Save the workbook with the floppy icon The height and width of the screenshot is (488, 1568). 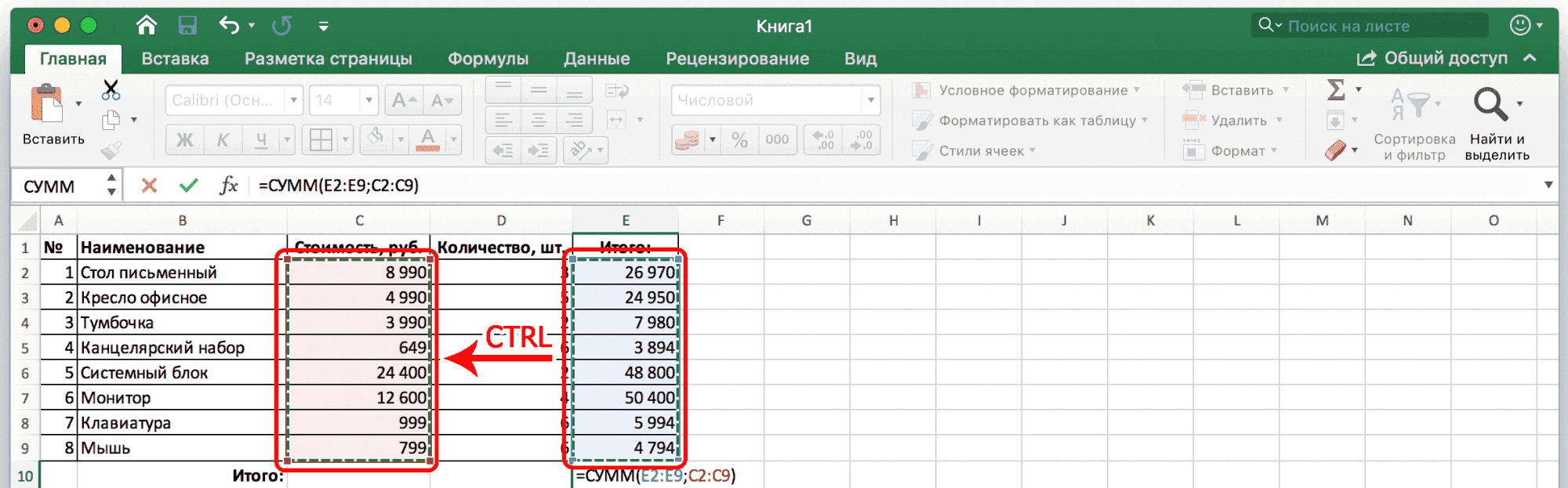(x=187, y=25)
